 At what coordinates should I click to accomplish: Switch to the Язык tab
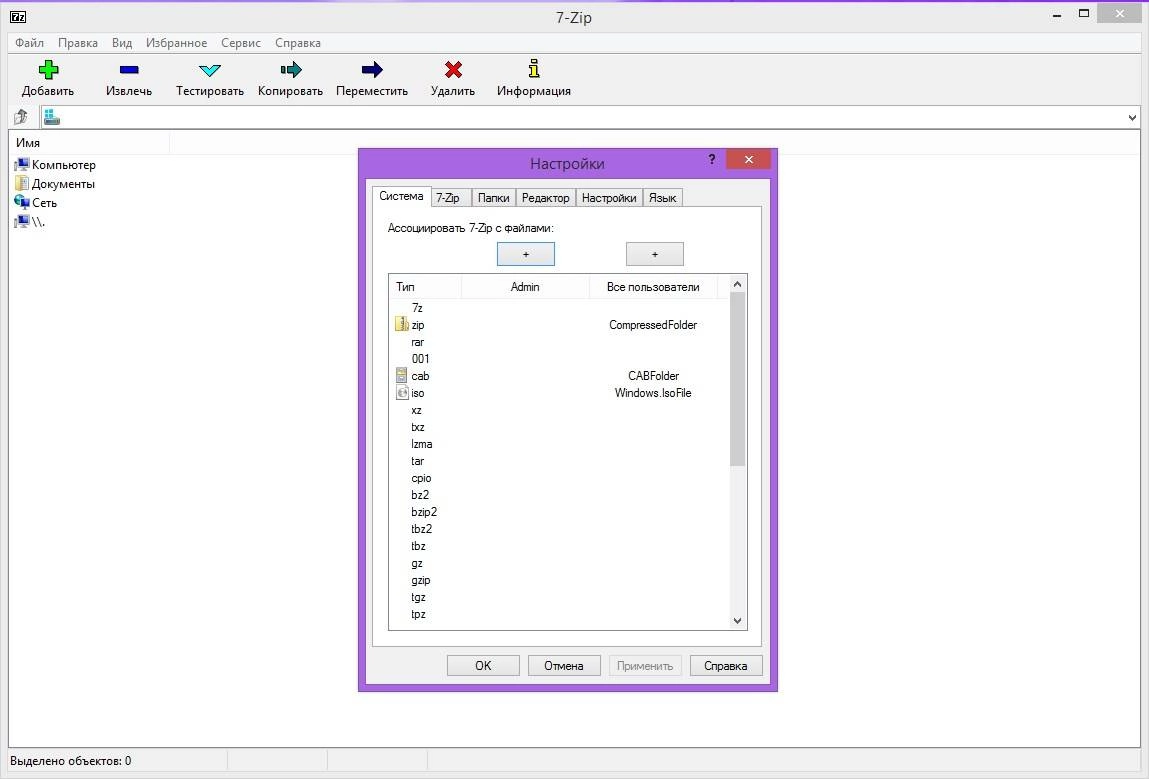coord(662,198)
